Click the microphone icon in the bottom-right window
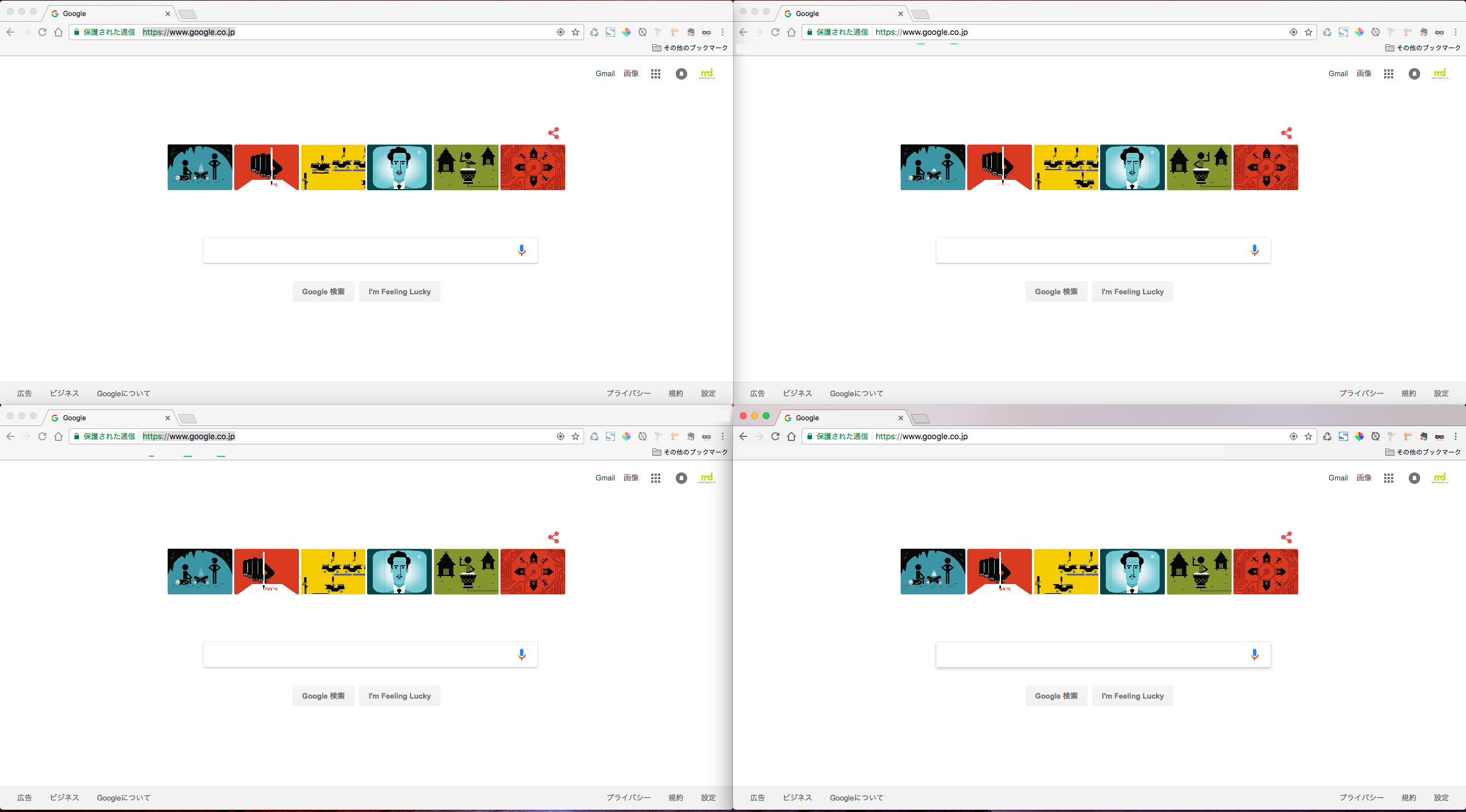Image resolution: width=1466 pixels, height=812 pixels. [1255, 655]
